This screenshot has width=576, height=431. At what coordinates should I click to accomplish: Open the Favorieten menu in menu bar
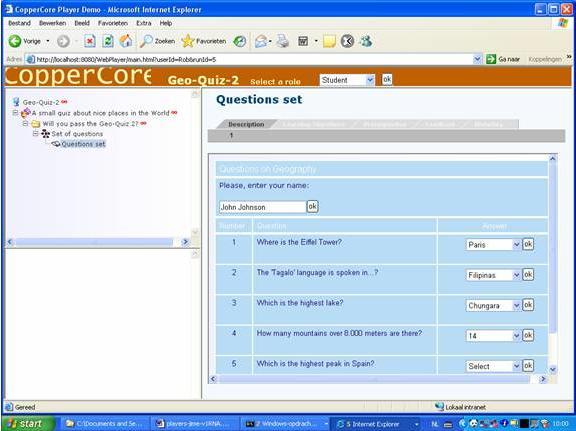113,23
